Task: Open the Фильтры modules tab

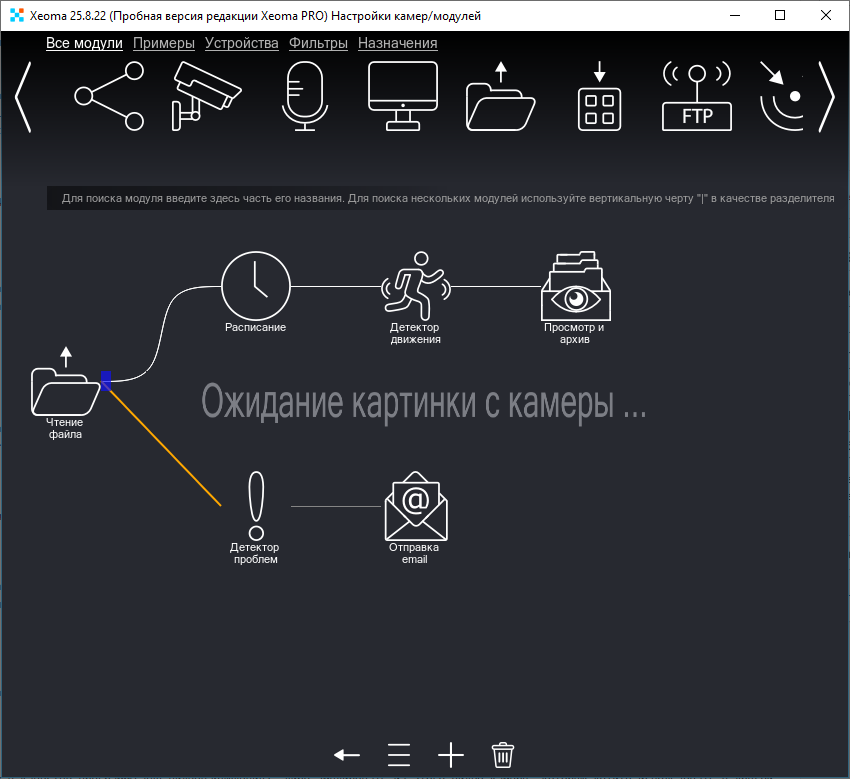Action: click(x=318, y=43)
